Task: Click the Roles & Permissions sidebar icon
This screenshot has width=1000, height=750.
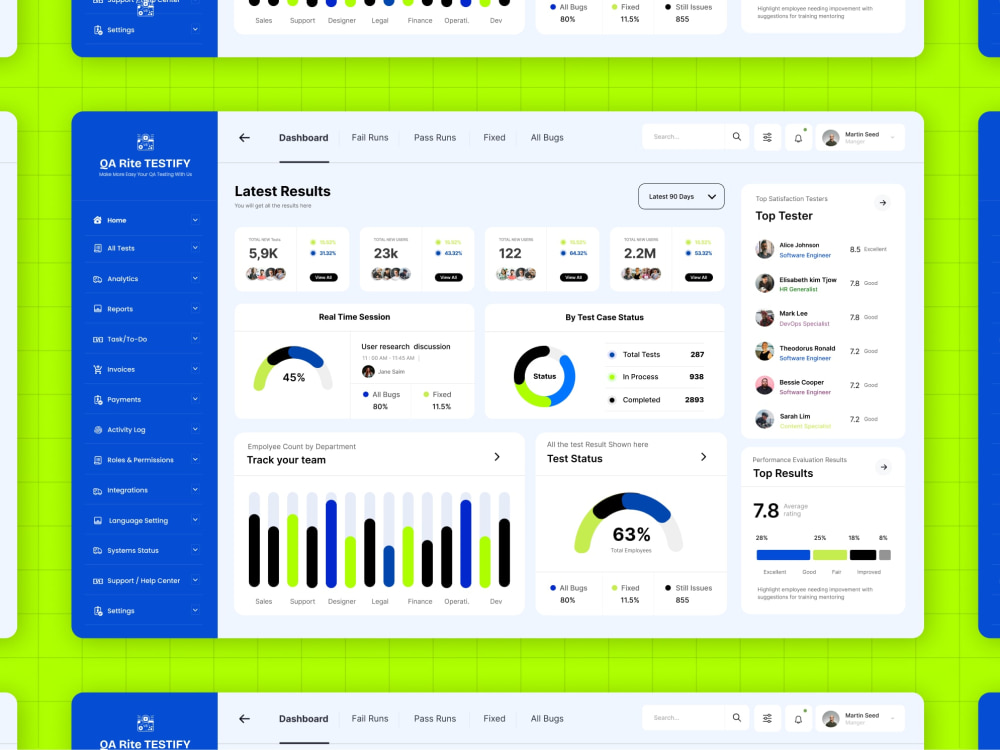Action: 98,460
